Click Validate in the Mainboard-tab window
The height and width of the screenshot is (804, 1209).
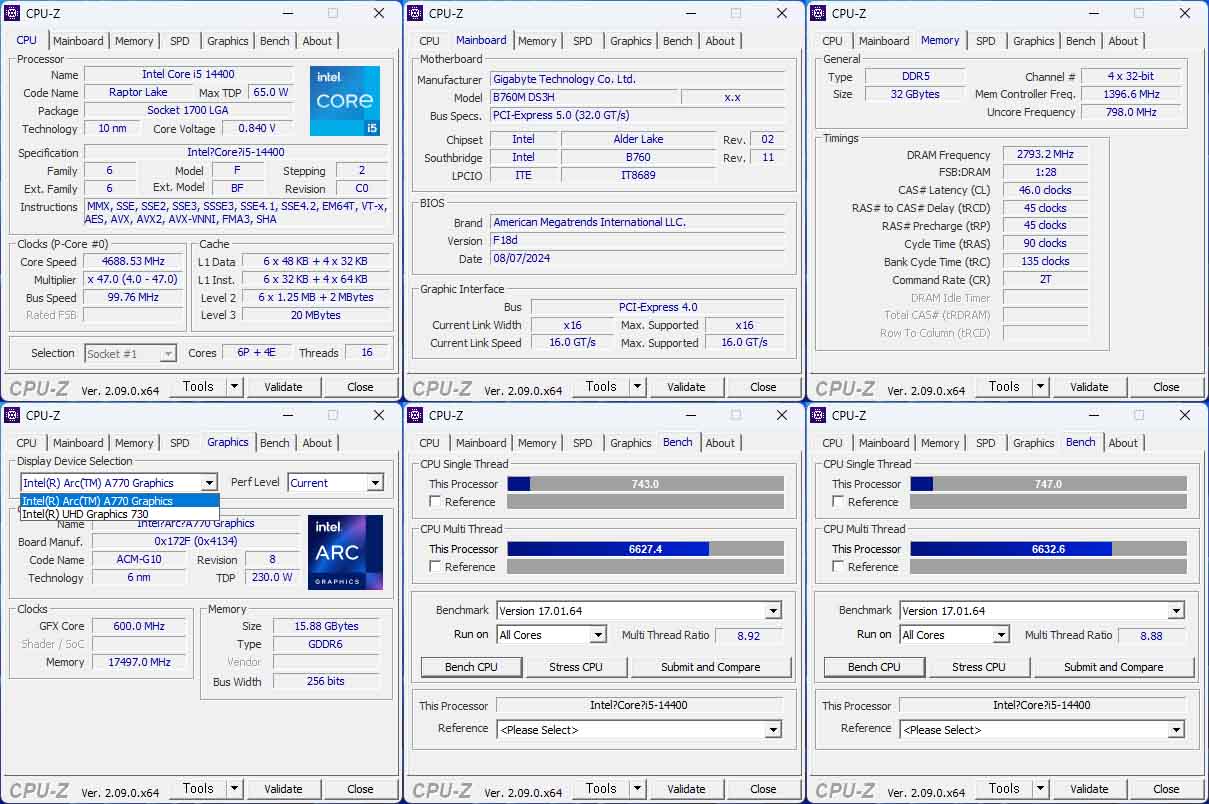pyautogui.click(x=686, y=387)
